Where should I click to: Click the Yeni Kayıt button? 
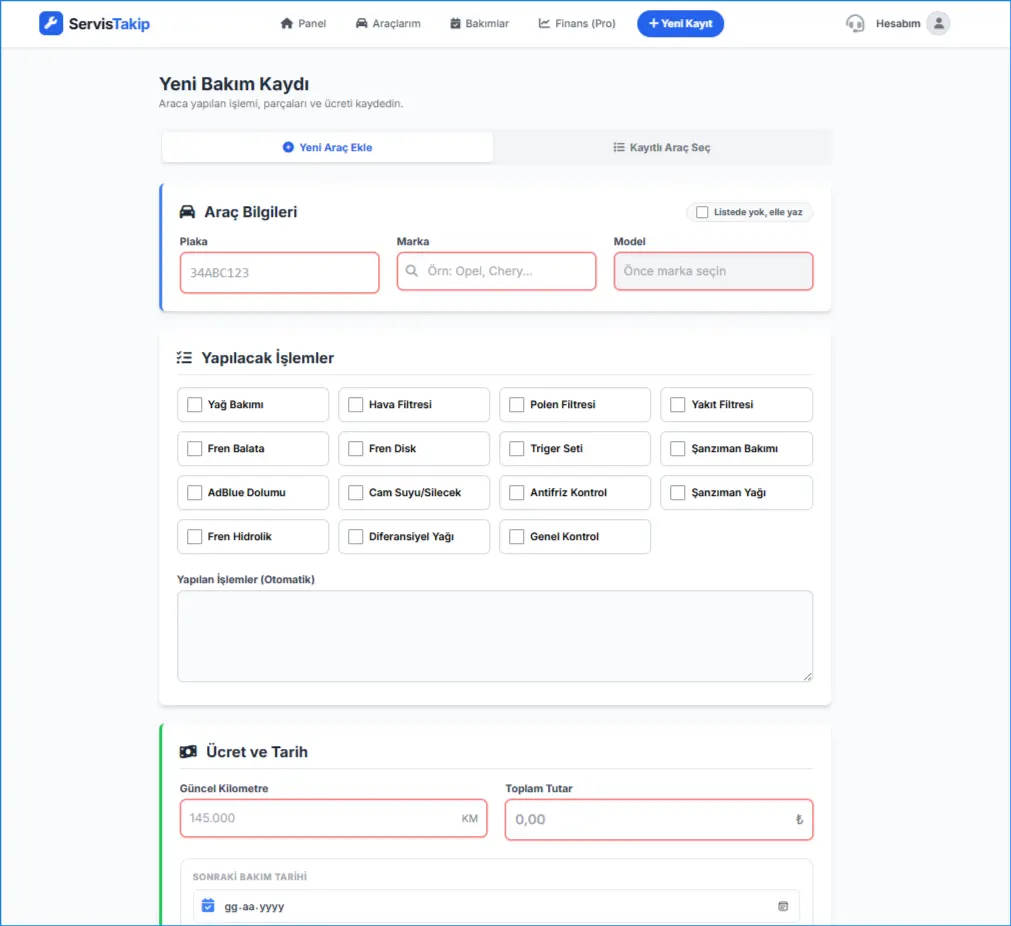click(x=680, y=23)
